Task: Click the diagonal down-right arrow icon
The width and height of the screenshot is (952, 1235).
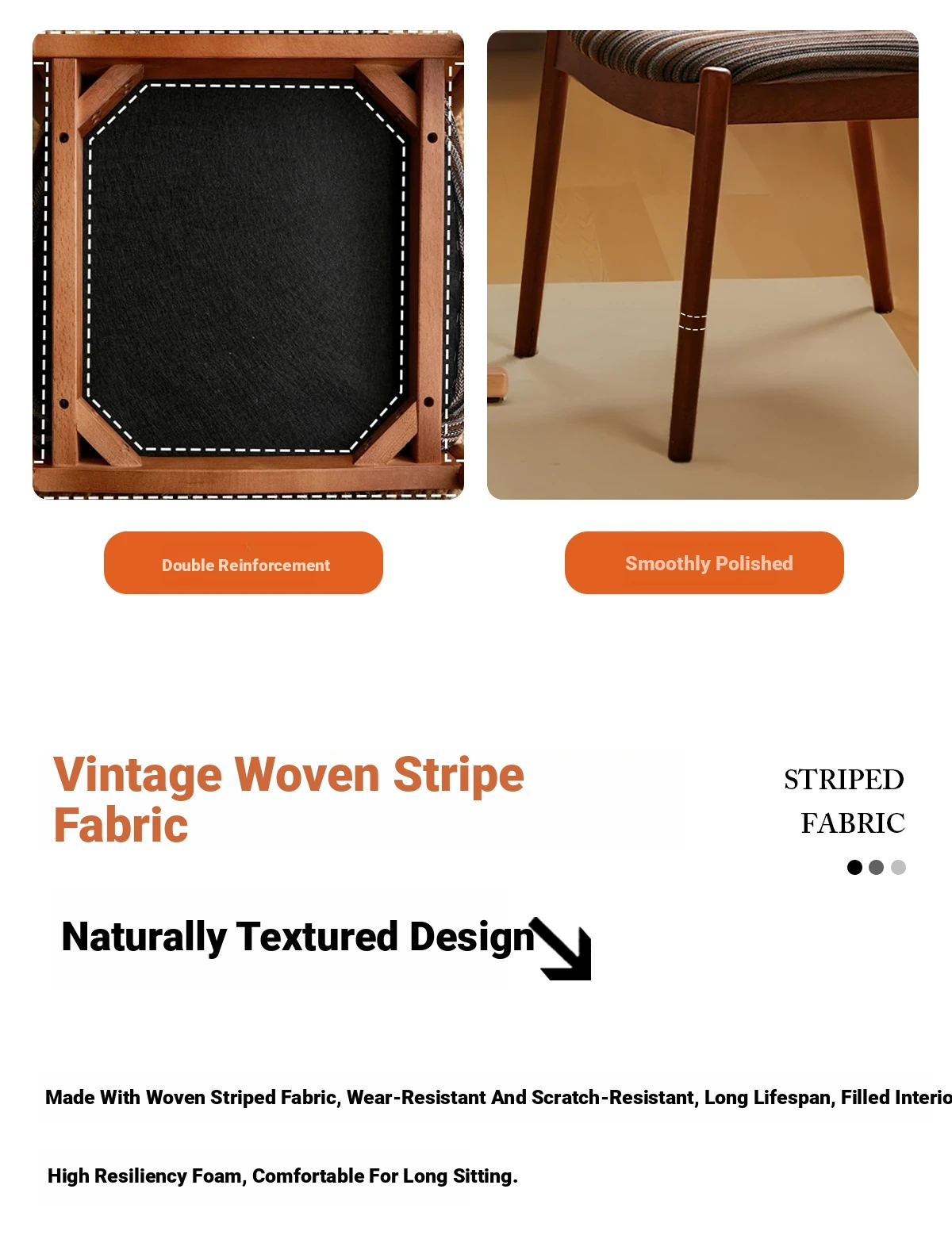Action: [x=564, y=949]
